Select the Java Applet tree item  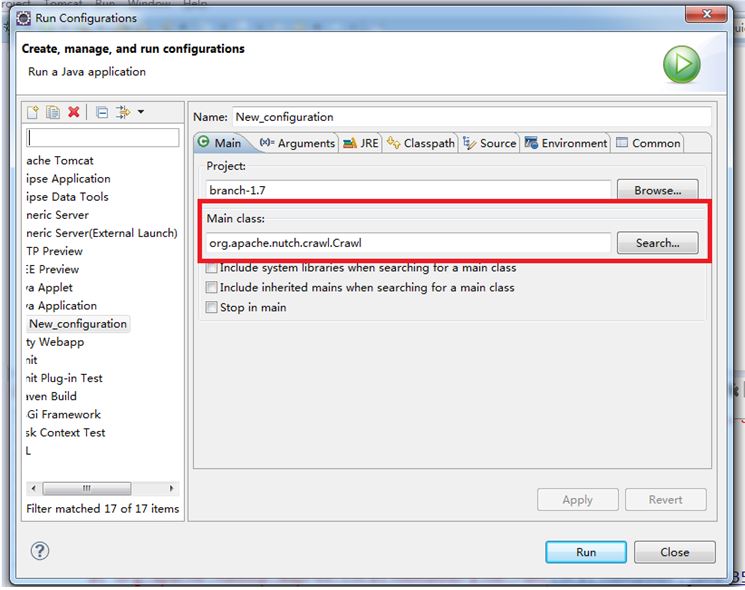(x=50, y=287)
